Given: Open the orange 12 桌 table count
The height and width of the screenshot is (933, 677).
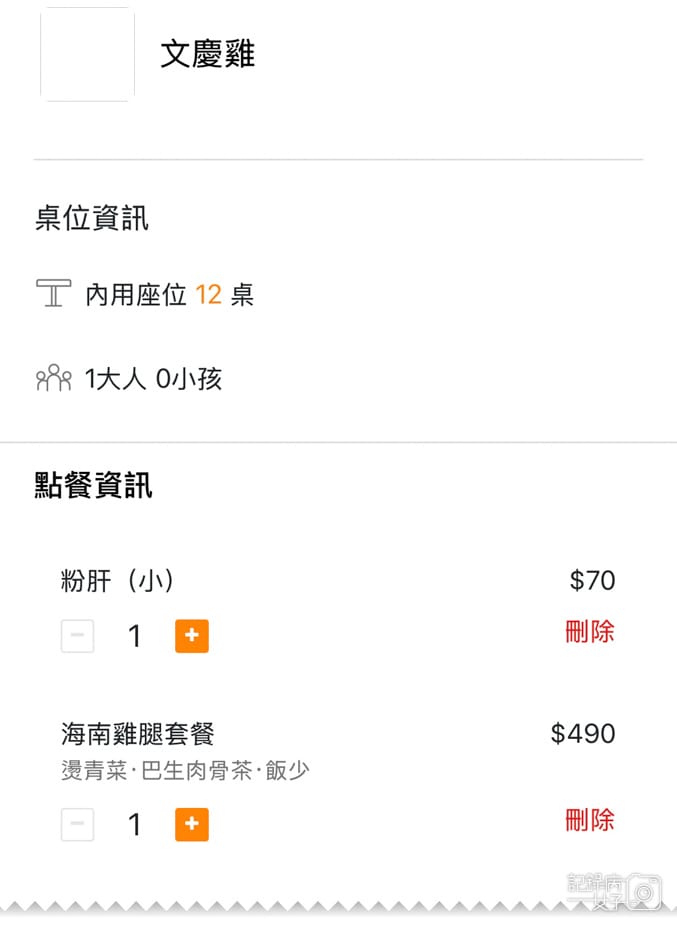Looking at the screenshot, I should (x=214, y=294).
